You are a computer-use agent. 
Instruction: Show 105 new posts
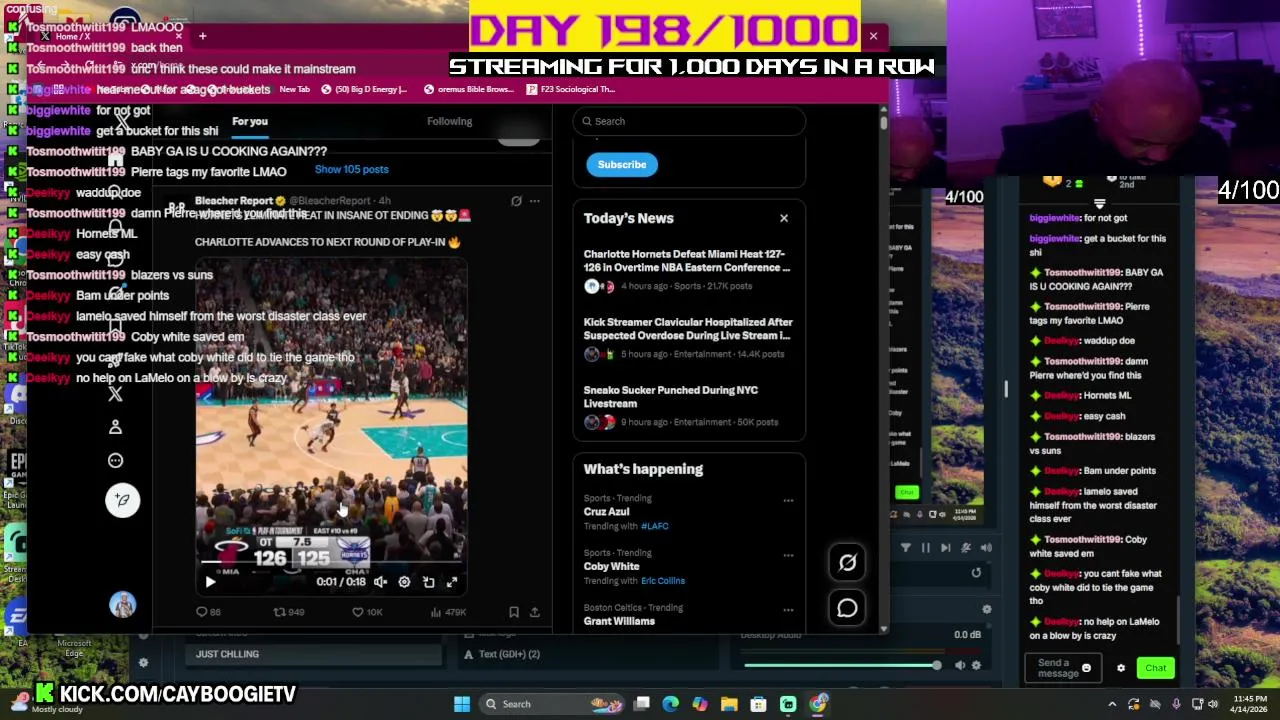[x=351, y=169]
